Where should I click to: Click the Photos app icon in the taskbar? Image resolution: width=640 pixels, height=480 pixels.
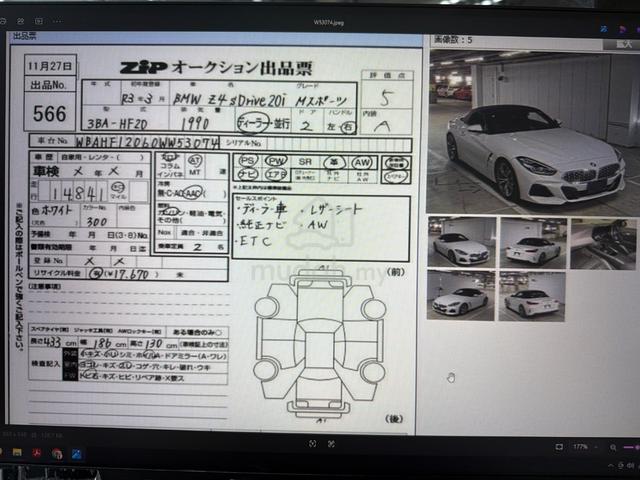[76, 454]
